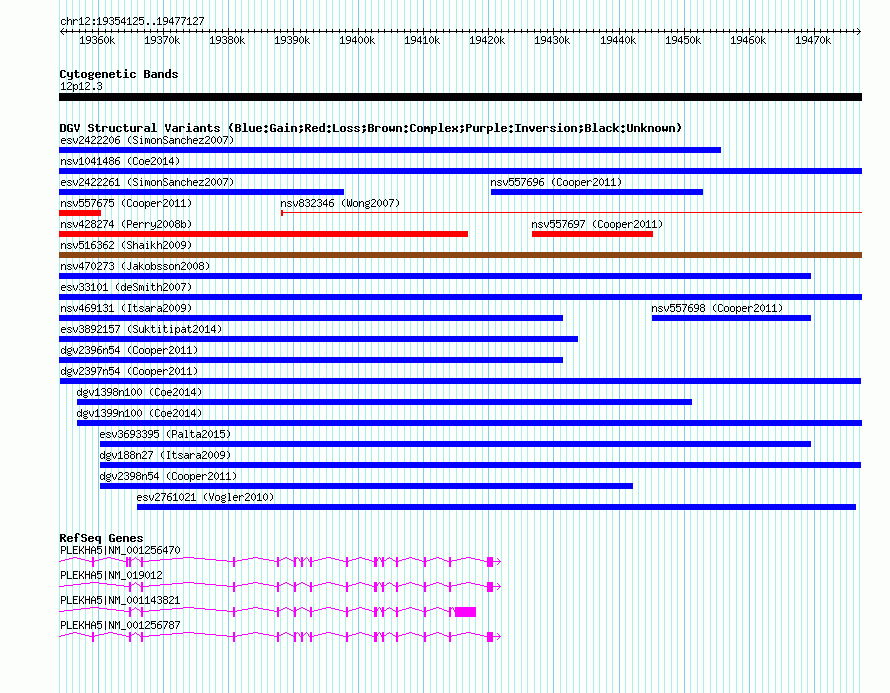Select the esv2761021 (Vogler2010) label
890x693 pixels.
coord(205,497)
